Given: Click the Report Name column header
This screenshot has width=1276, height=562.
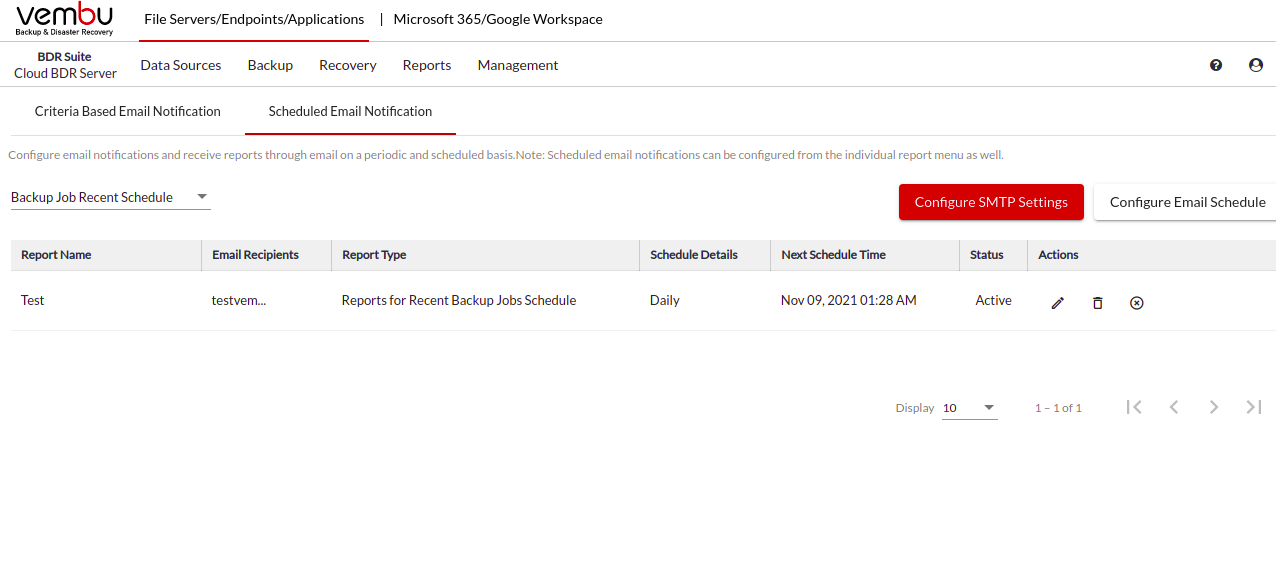Looking at the screenshot, I should click(56, 255).
